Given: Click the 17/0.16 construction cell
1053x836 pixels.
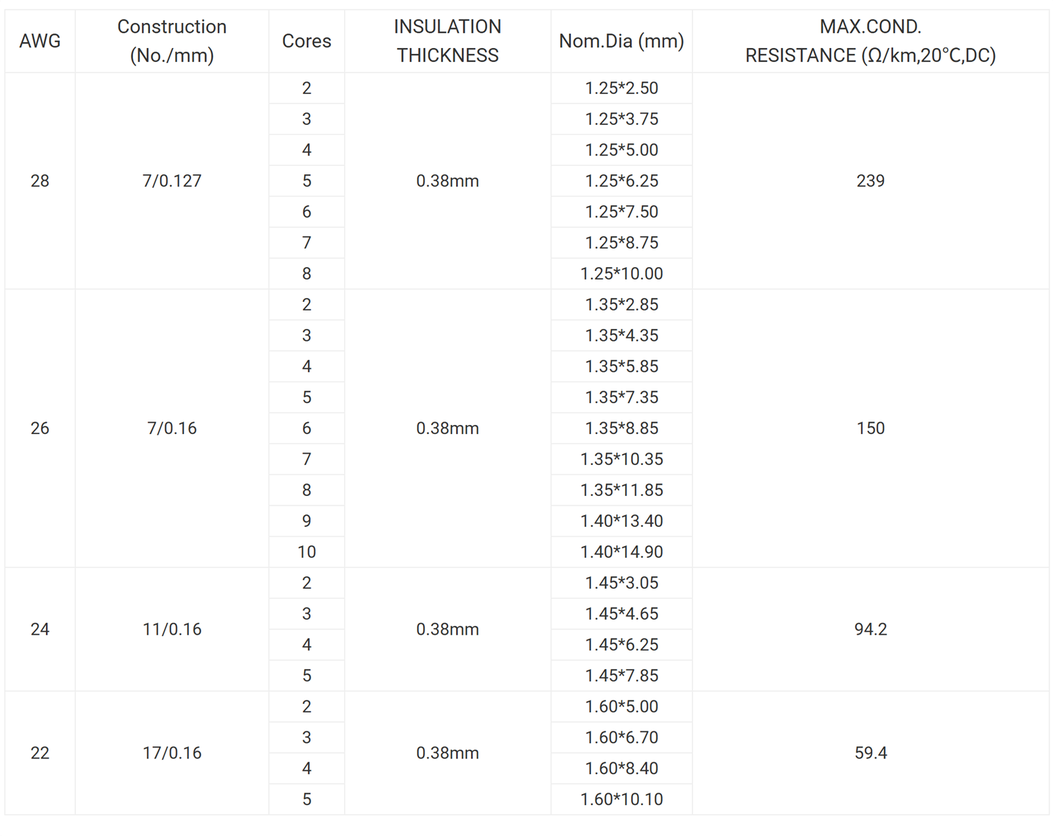Looking at the screenshot, I should (x=172, y=753).
